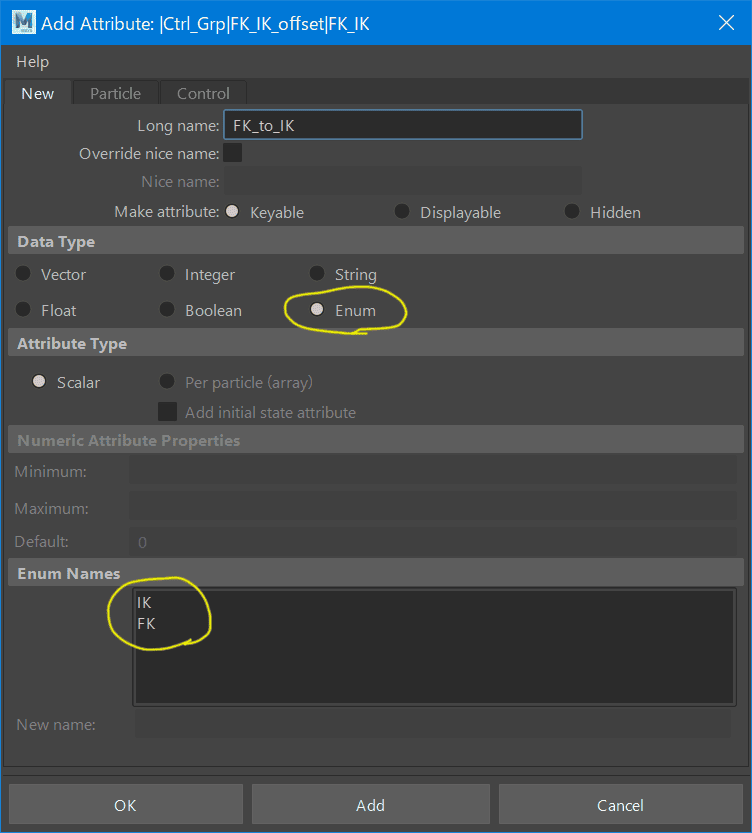Click the Cancel button
The width and height of the screenshot is (752, 833).
[x=620, y=805]
